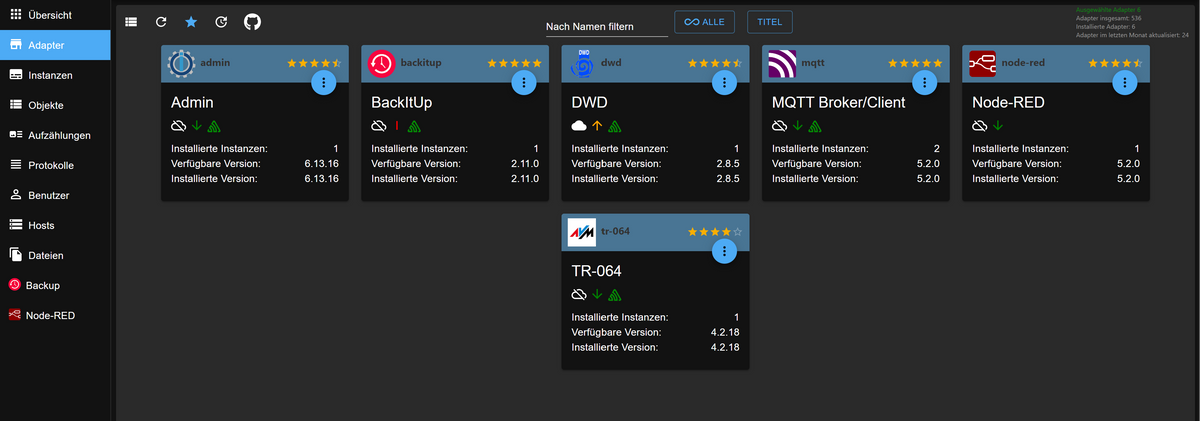
Task: Click the DWD available version 2.8.5
Action: pos(727,163)
